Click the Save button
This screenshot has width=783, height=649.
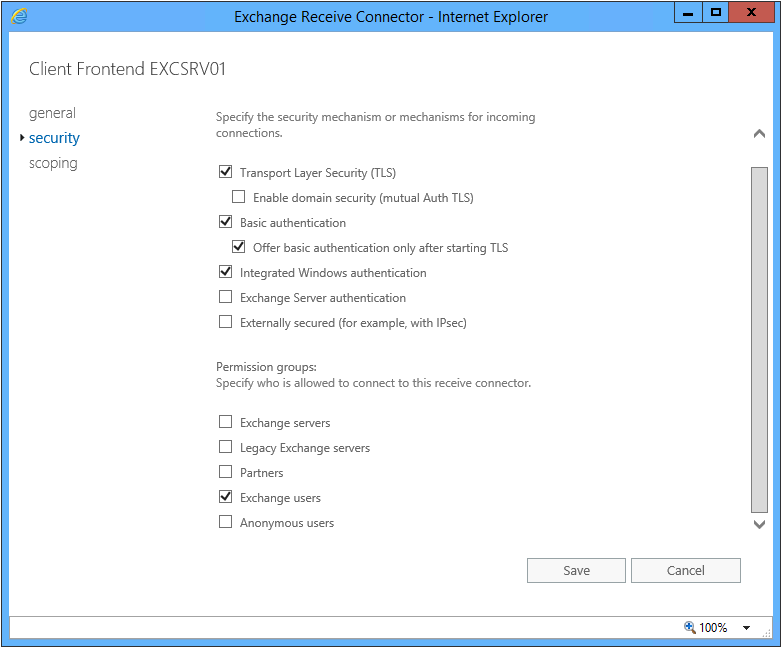(576, 570)
